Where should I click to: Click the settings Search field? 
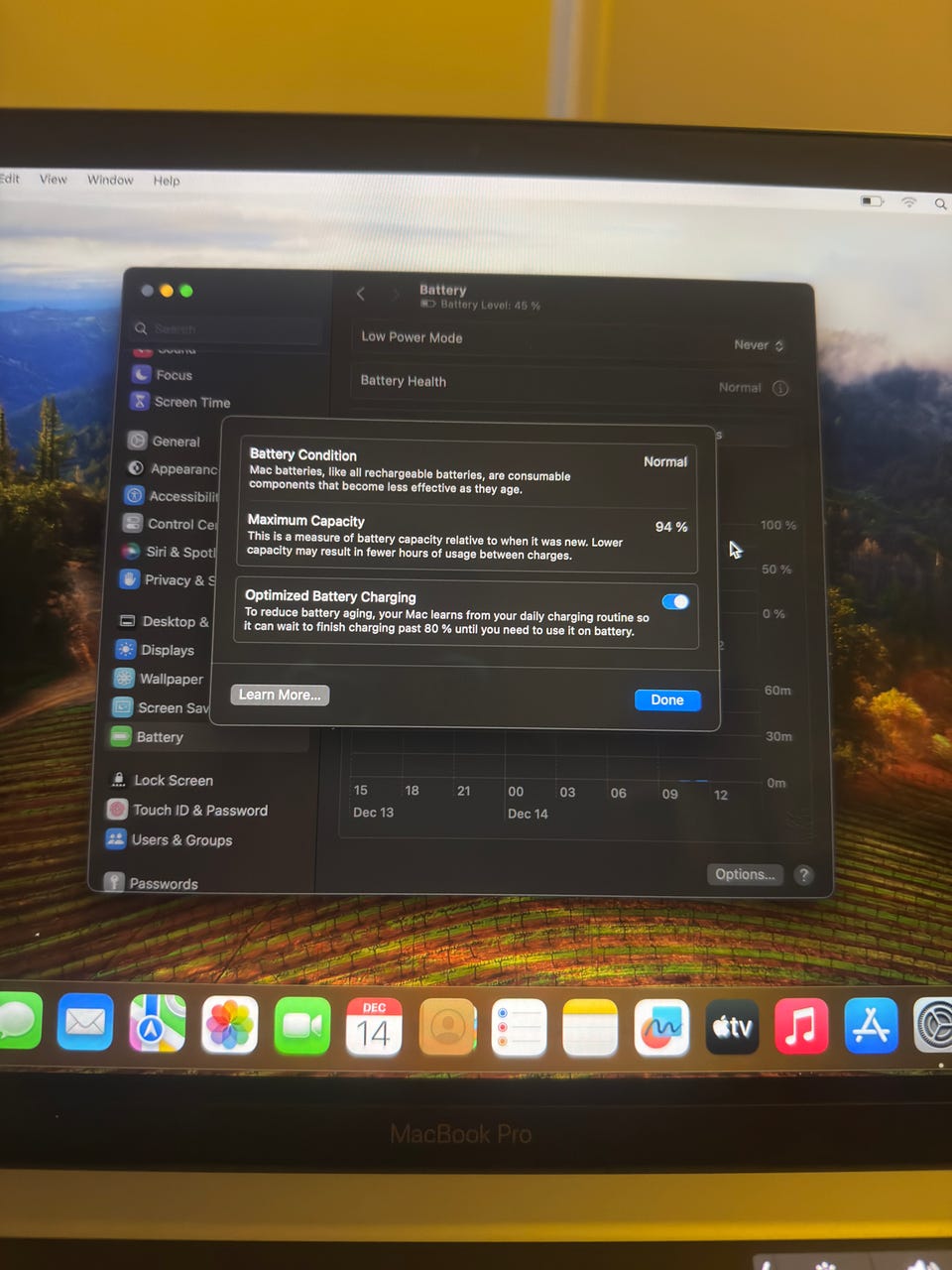pyautogui.click(x=227, y=328)
